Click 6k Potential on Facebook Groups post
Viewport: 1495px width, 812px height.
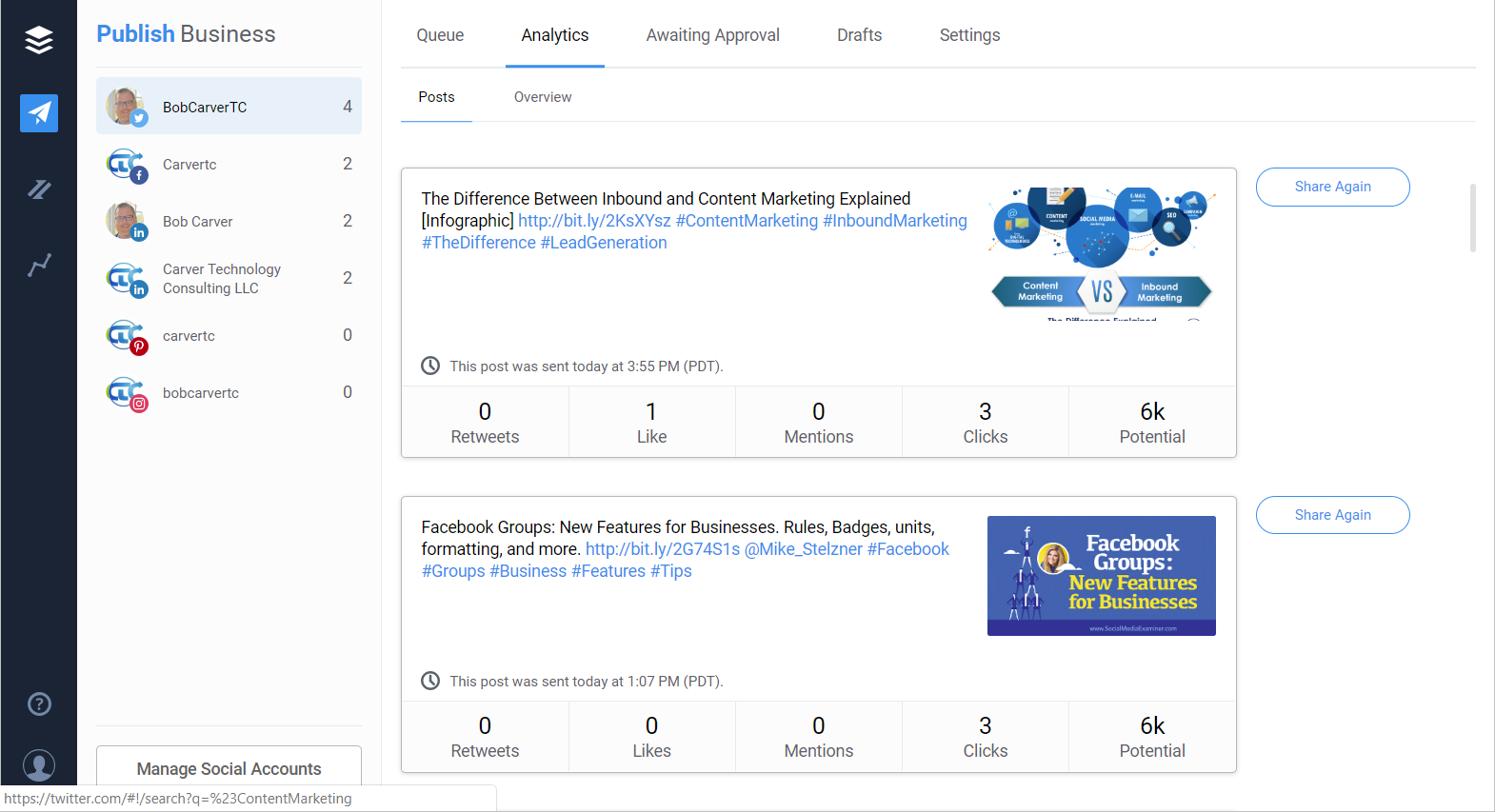(x=1152, y=737)
